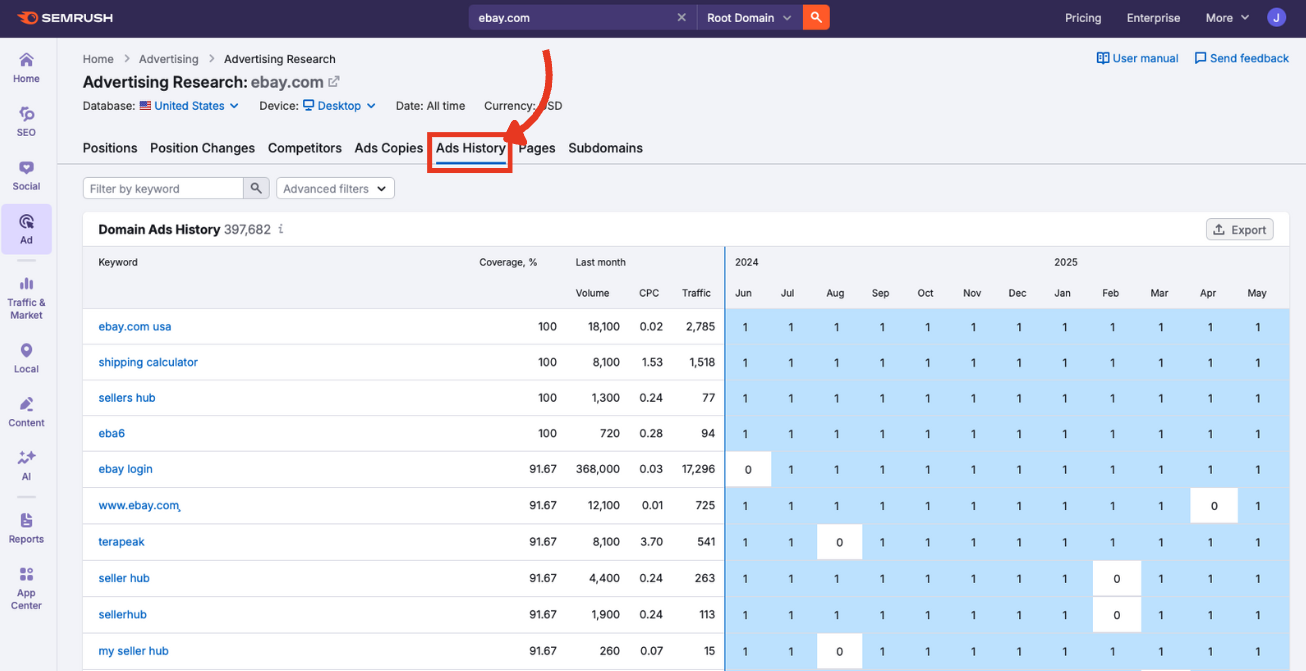Image resolution: width=1306 pixels, height=671 pixels.
Task: Open the Content section from the sidebar
Action: pyautogui.click(x=25, y=410)
